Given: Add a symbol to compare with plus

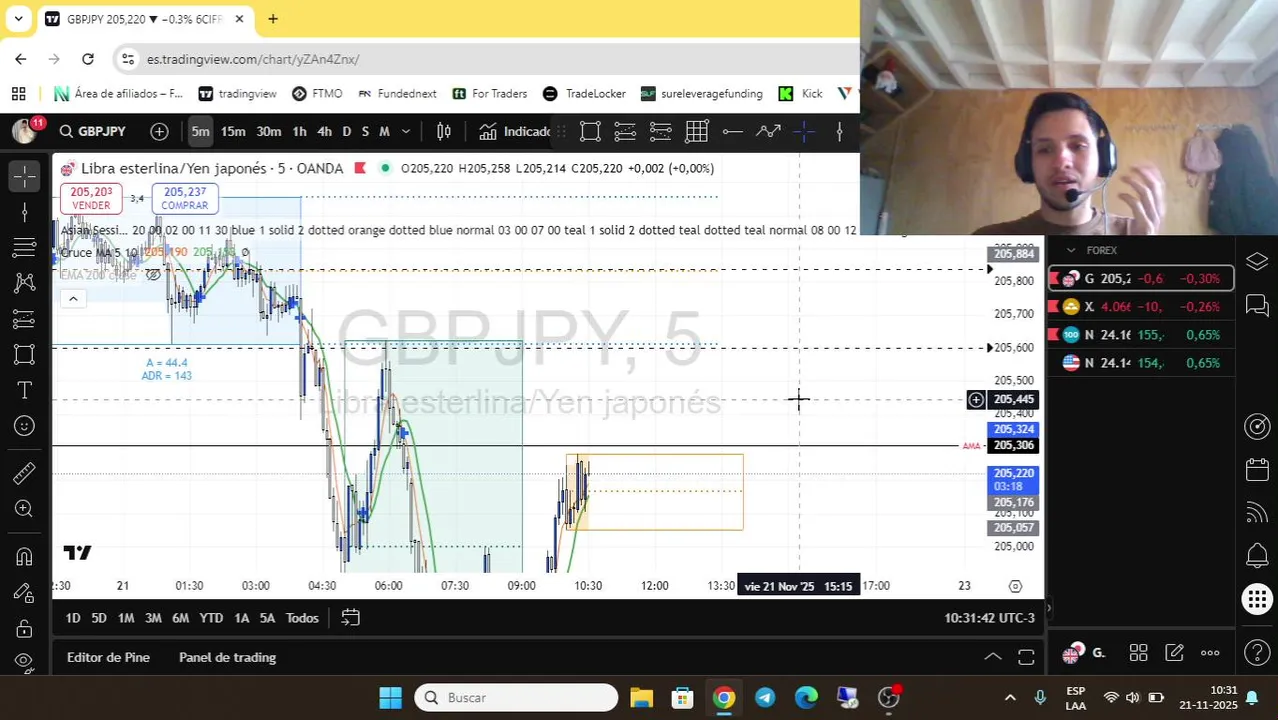Looking at the screenshot, I should click(159, 131).
